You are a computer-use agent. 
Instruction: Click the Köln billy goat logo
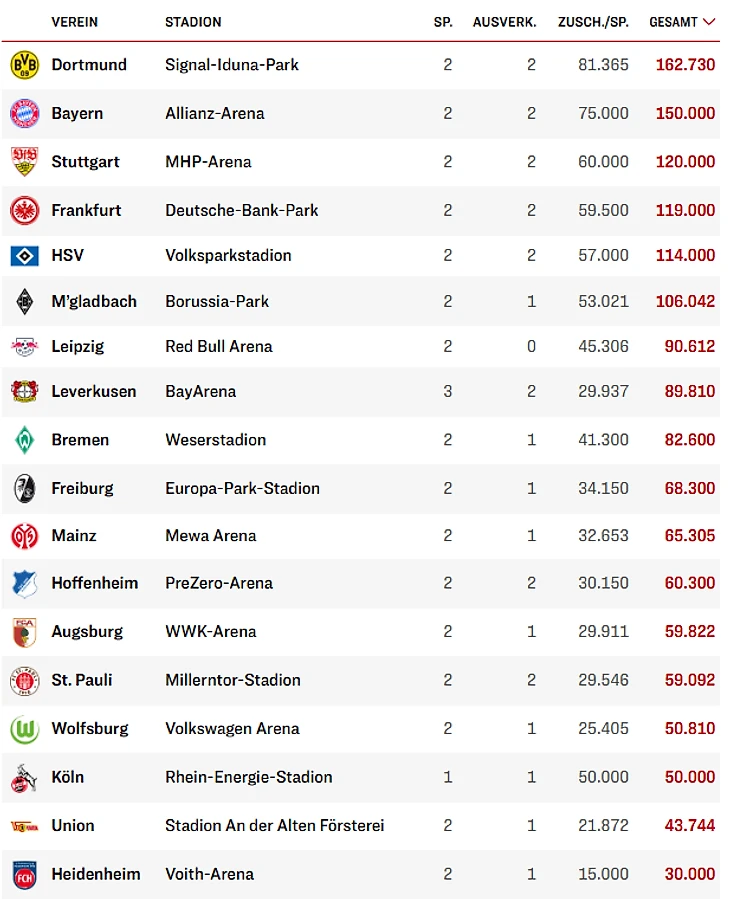click(25, 777)
